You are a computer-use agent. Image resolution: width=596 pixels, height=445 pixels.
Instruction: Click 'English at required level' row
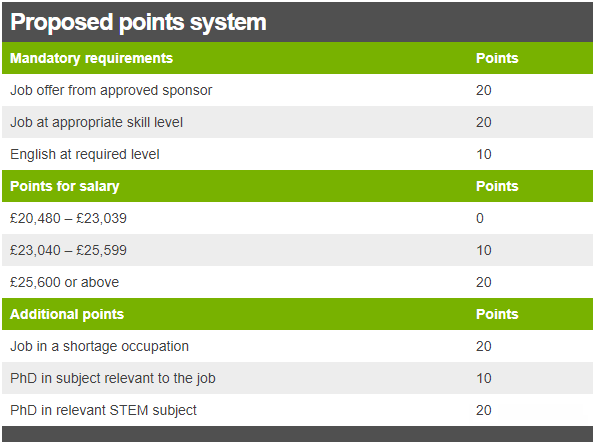297,154
